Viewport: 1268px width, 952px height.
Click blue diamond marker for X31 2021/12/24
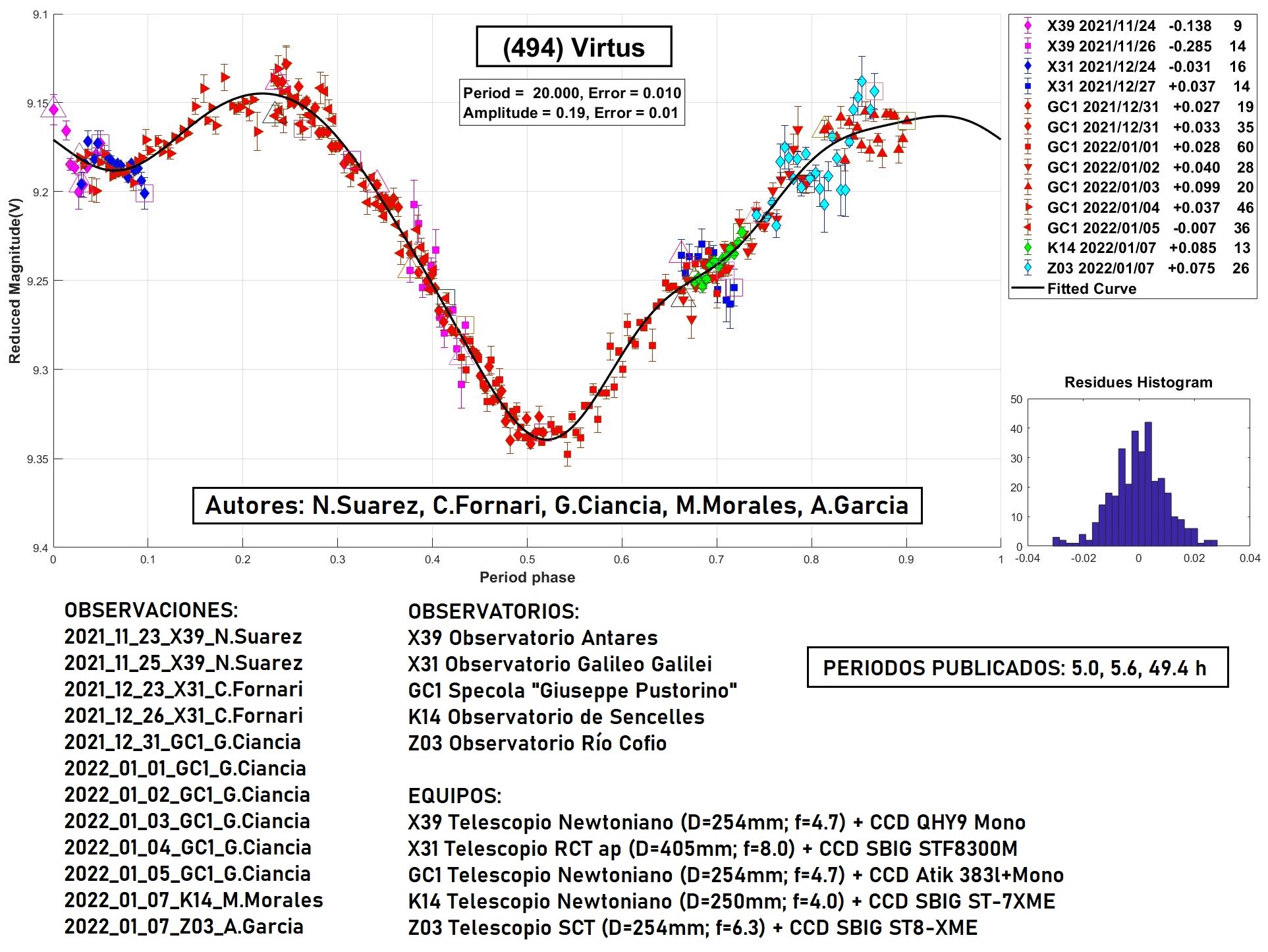1028,67
